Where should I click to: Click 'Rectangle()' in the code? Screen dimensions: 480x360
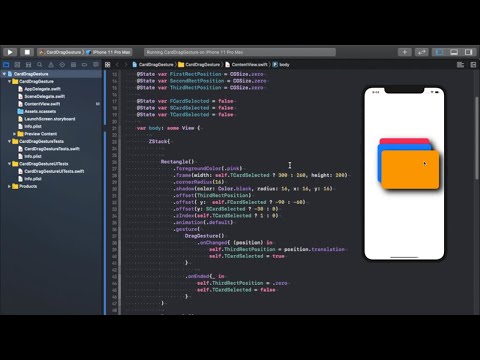tap(177, 162)
